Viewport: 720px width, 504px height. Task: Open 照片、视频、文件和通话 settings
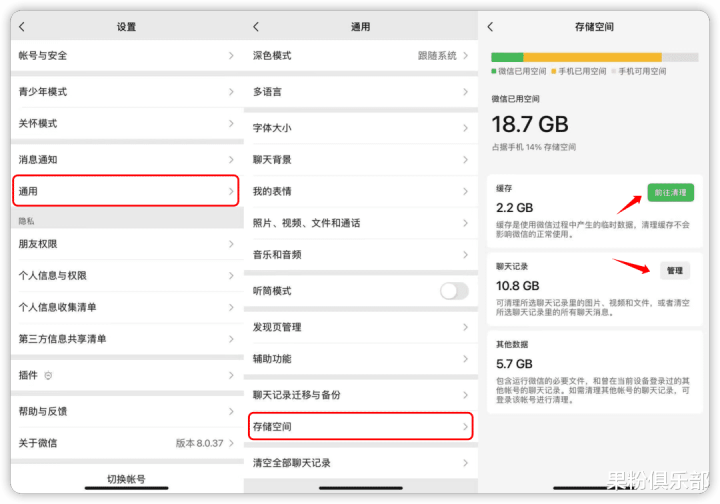pyautogui.click(x=361, y=223)
